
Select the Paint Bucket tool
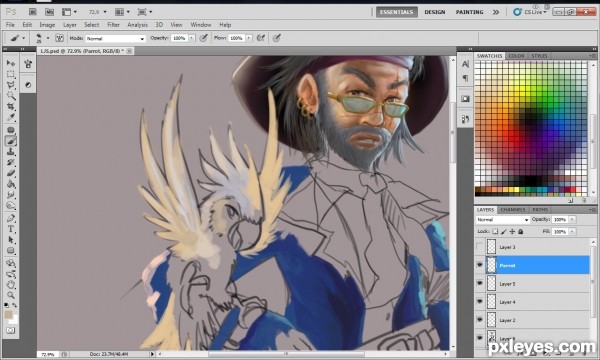coord(11,184)
